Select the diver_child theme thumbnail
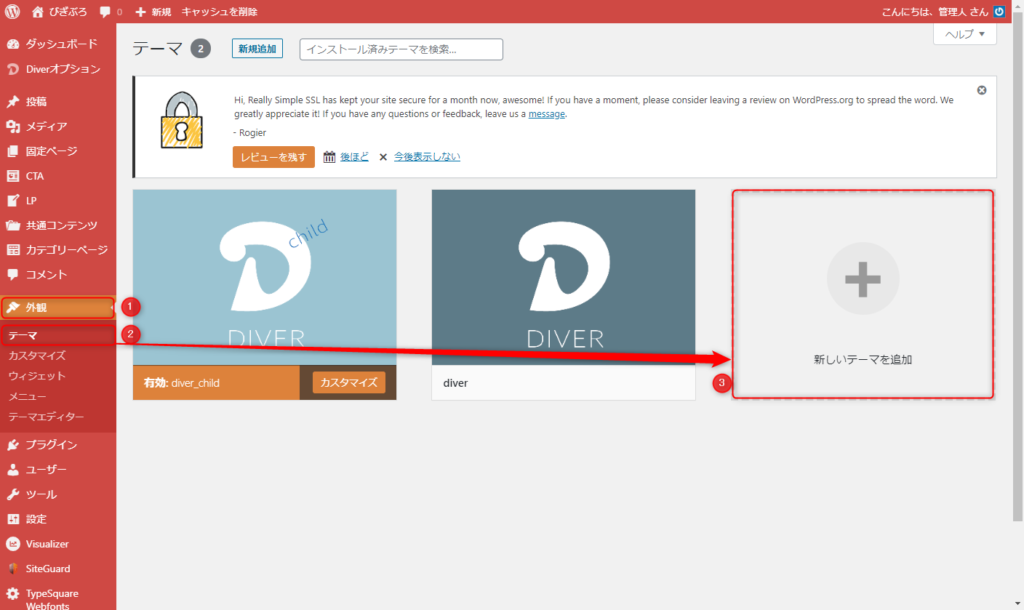Viewport: 1024px width, 610px height. [264, 278]
